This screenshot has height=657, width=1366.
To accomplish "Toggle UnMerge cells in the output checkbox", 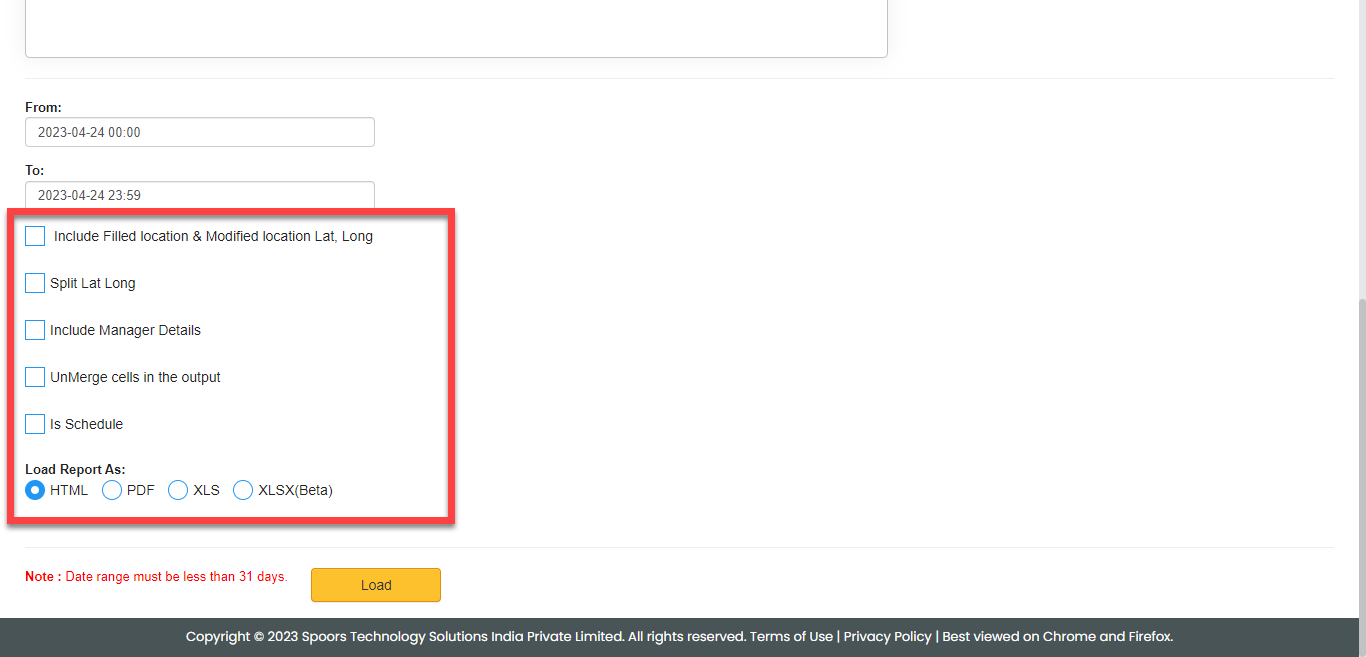I will pos(35,377).
